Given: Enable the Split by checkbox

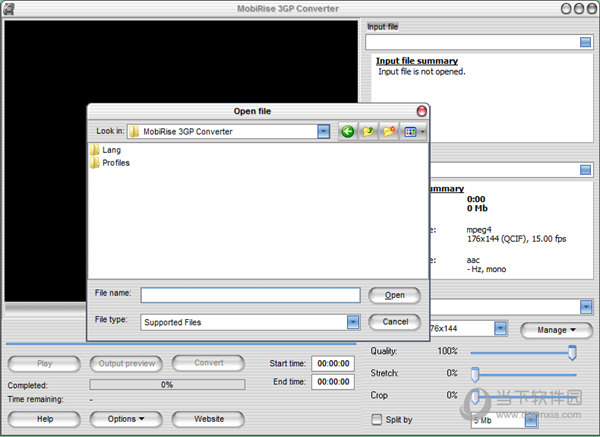Looking at the screenshot, I should (377, 419).
